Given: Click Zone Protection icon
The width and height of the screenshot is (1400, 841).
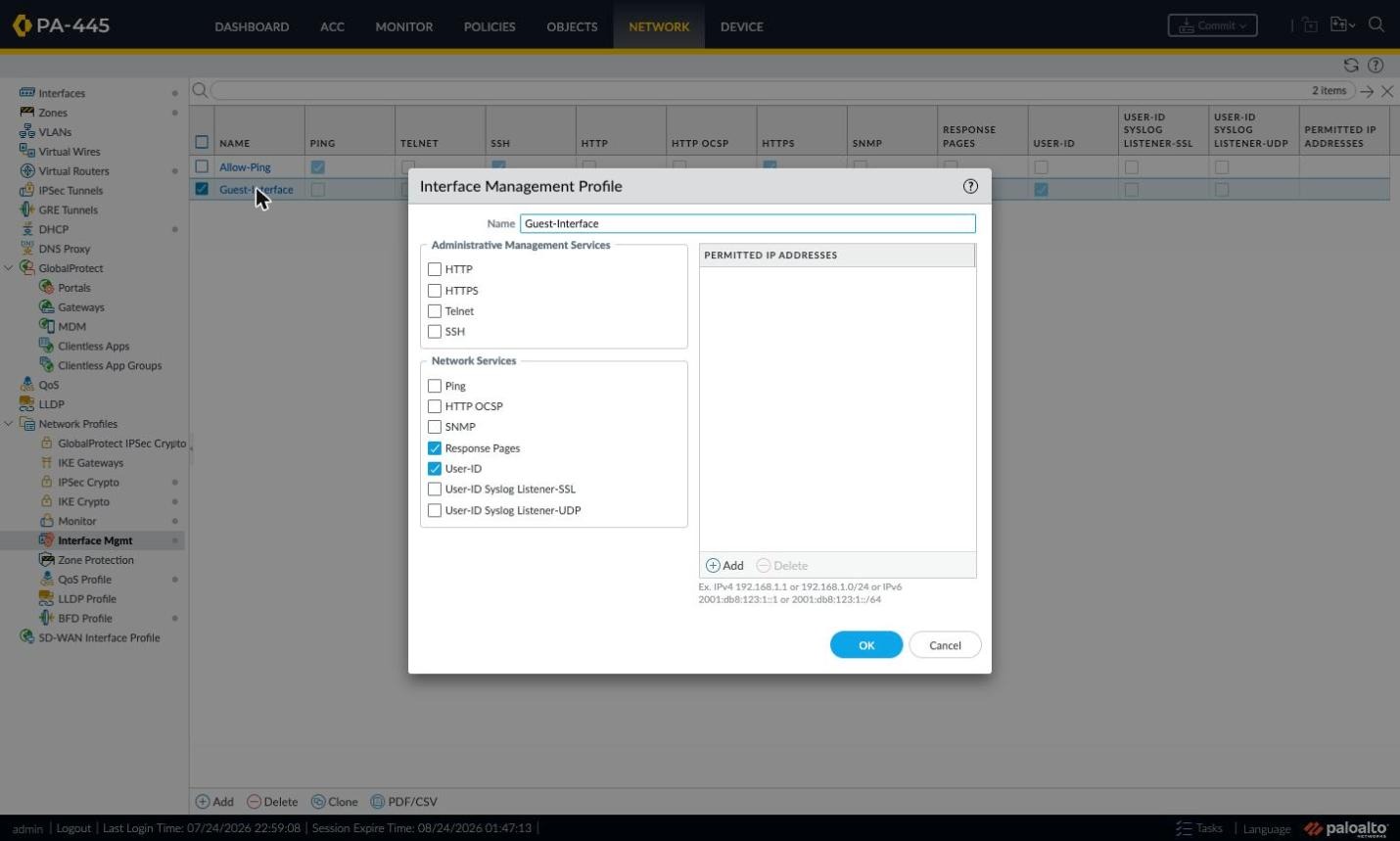Looking at the screenshot, I should pyautogui.click(x=46, y=559).
